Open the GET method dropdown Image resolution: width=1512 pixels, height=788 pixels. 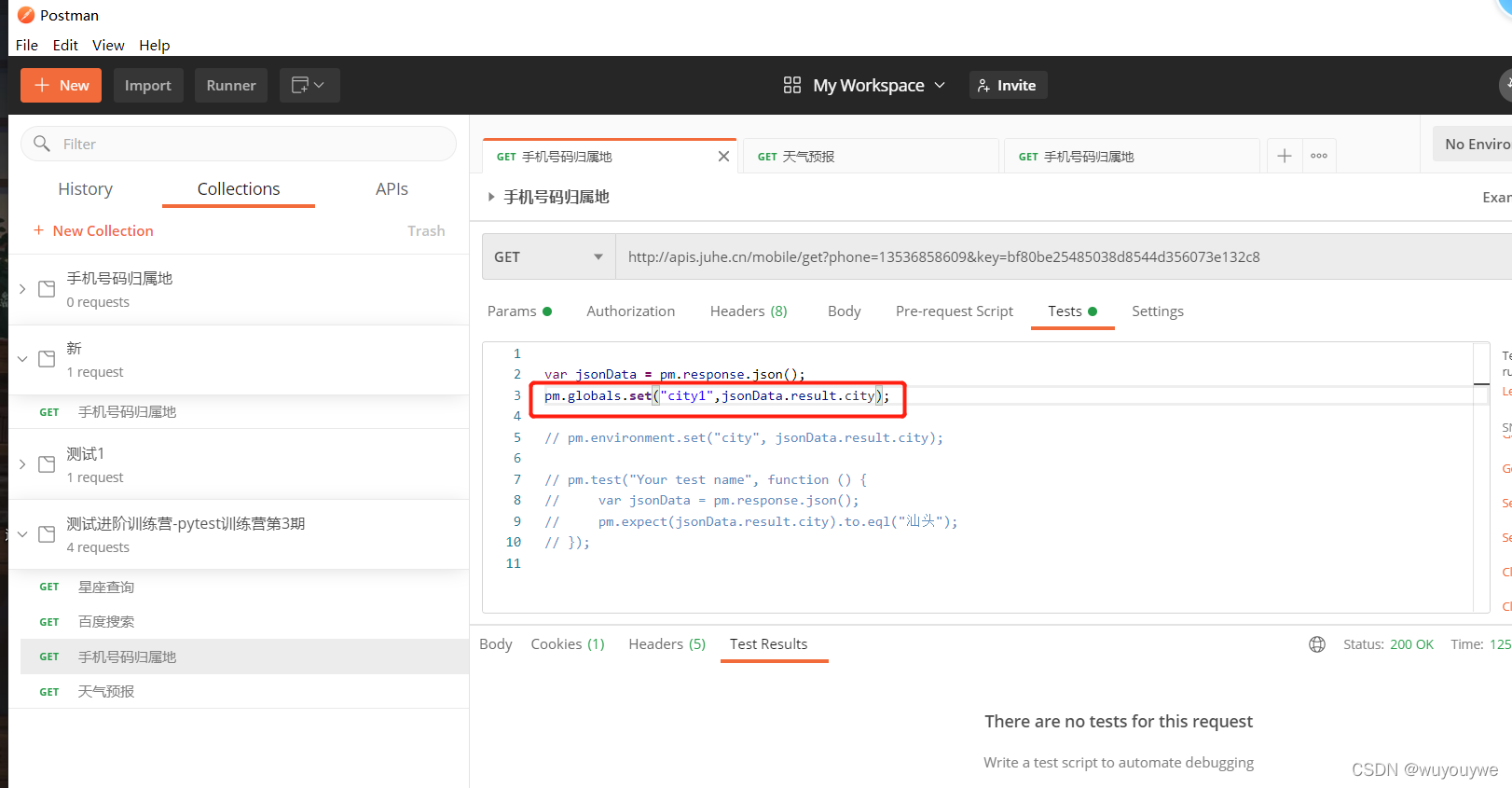(x=549, y=256)
